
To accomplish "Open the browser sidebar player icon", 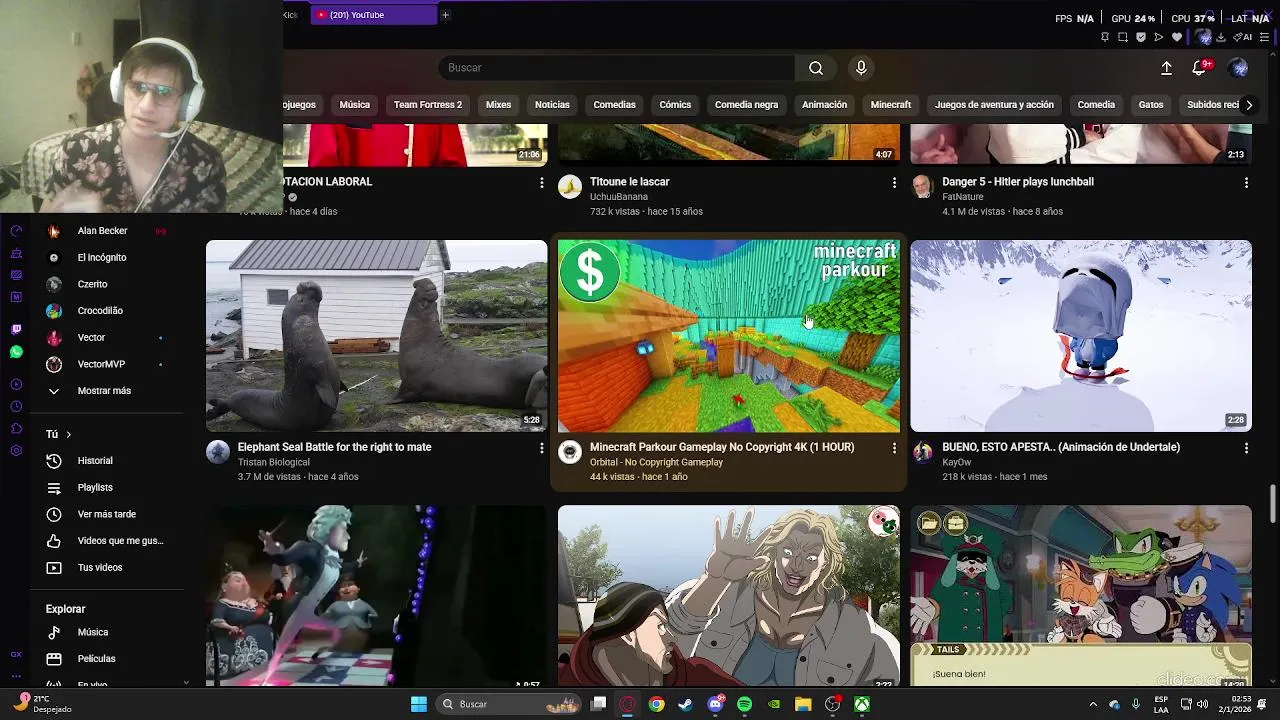I will (x=16, y=385).
